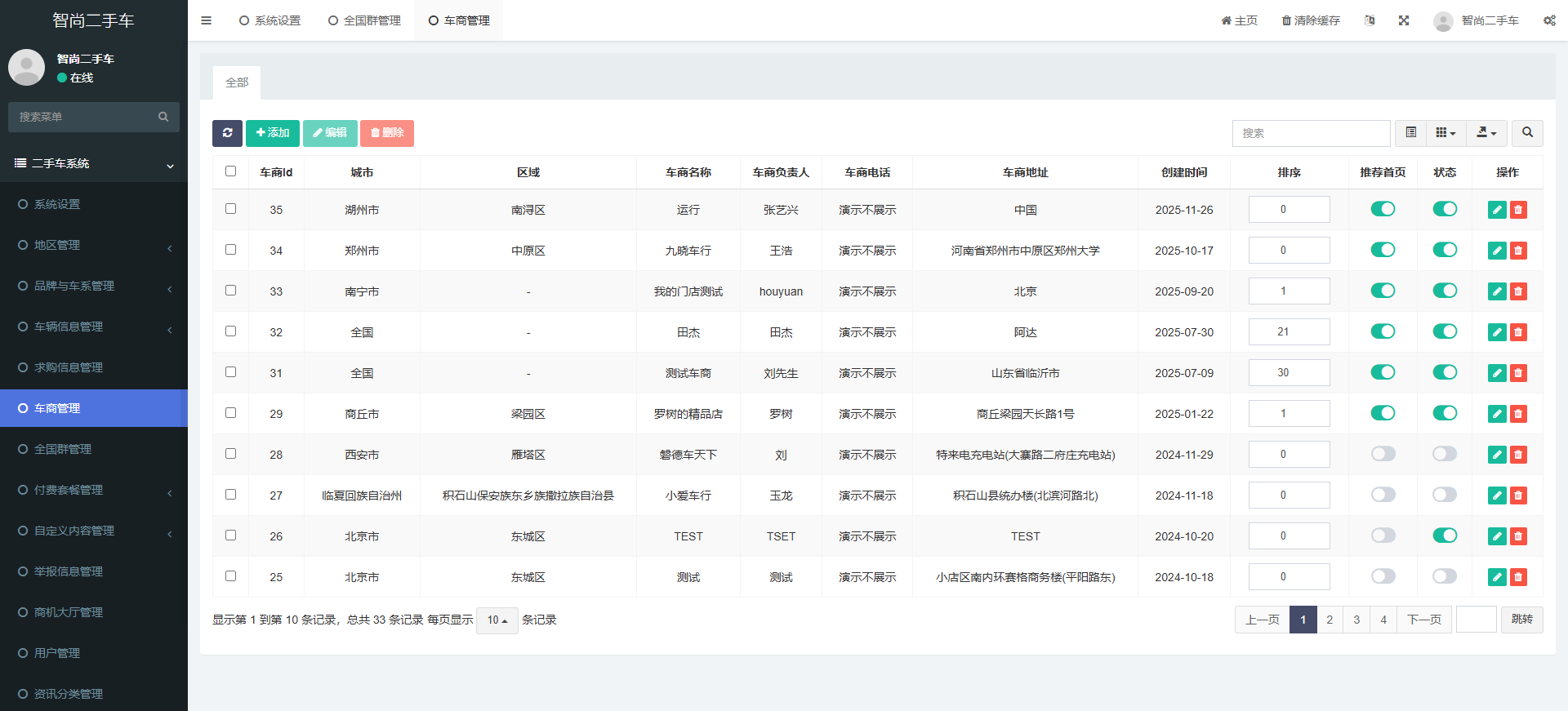Turn off 推荐首页 switch for dealer 32

(1383, 331)
